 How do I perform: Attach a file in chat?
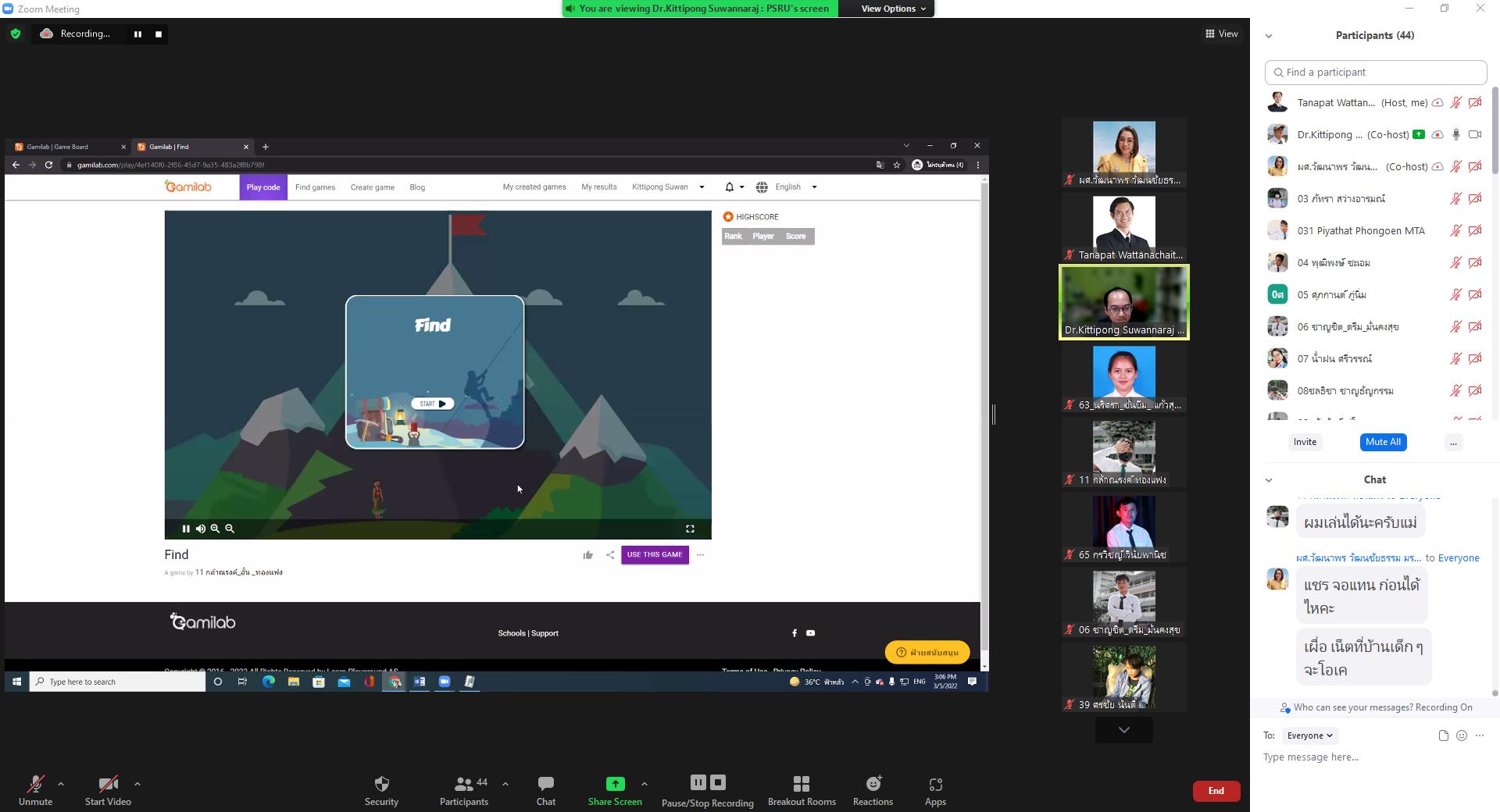pyautogui.click(x=1443, y=735)
